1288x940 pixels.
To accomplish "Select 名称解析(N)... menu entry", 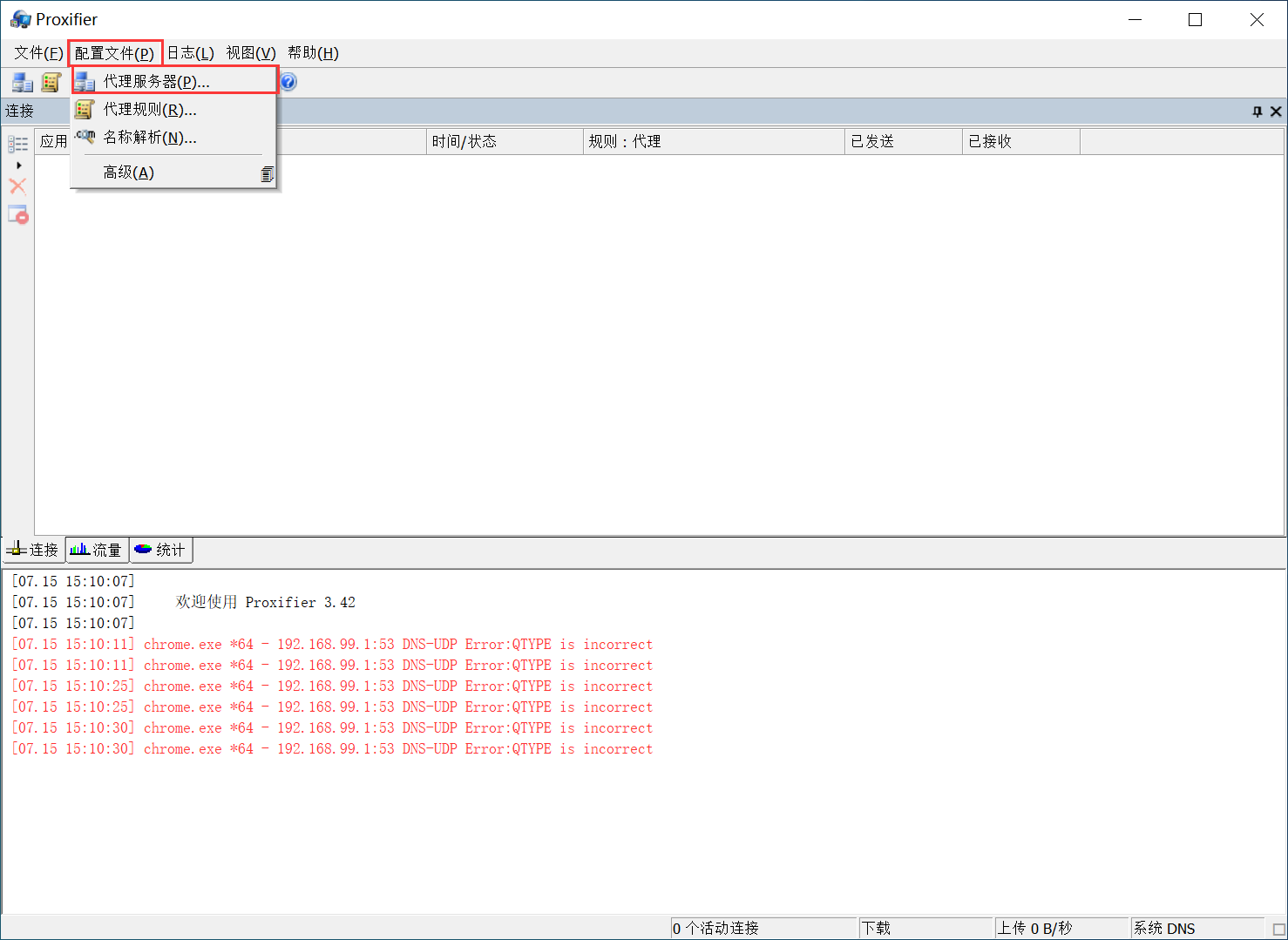I will (x=174, y=137).
